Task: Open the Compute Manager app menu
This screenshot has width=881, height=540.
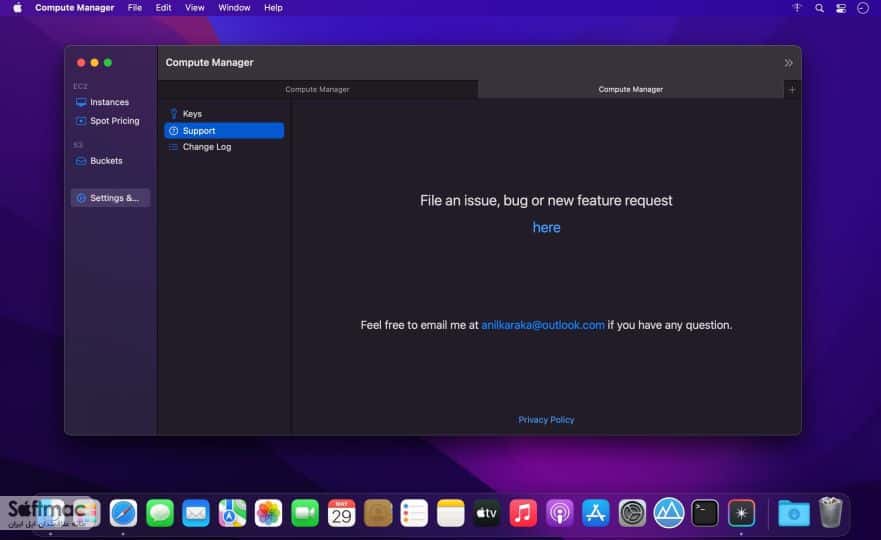Action: [x=74, y=8]
